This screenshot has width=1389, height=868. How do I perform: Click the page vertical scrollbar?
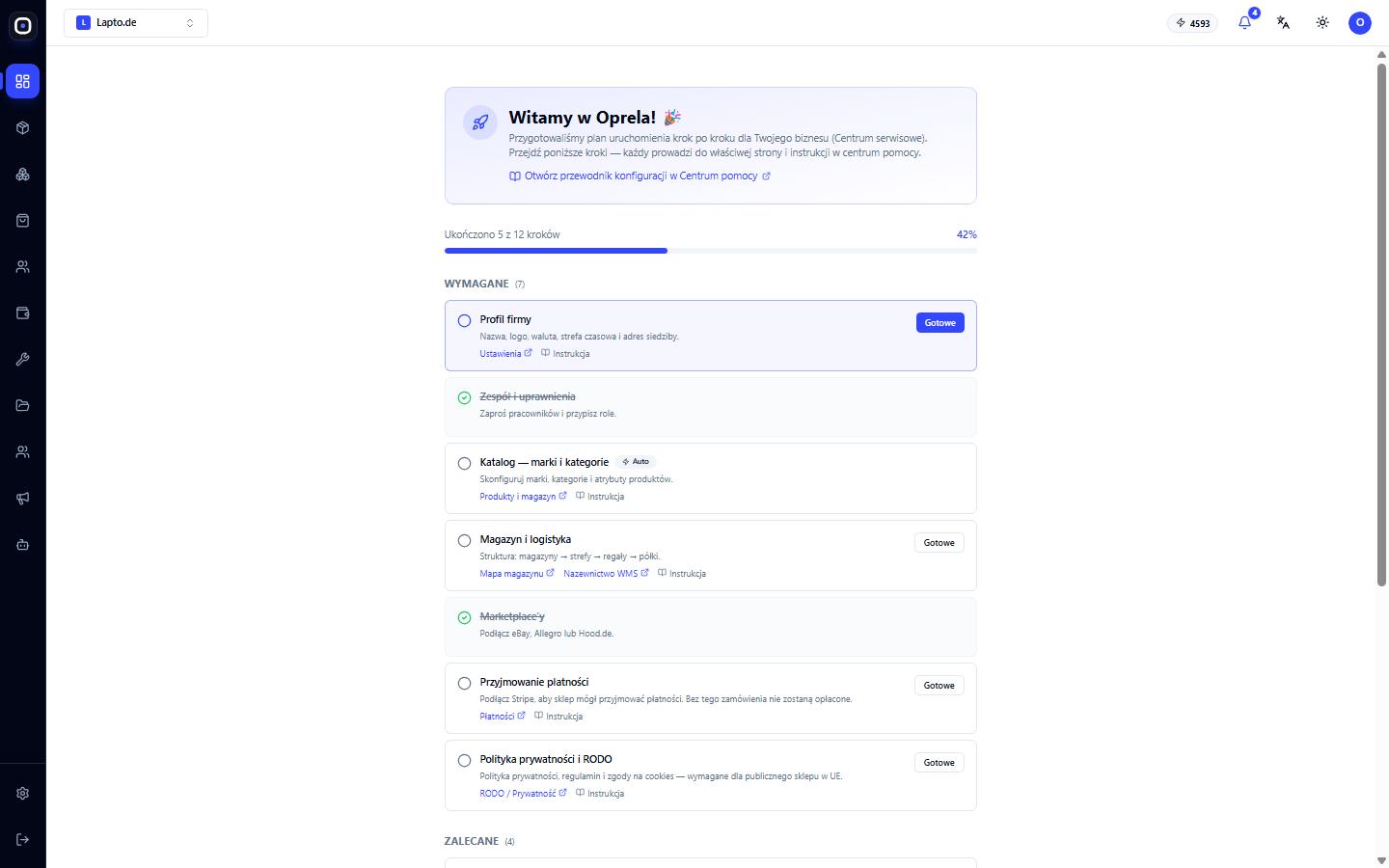point(1381,318)
